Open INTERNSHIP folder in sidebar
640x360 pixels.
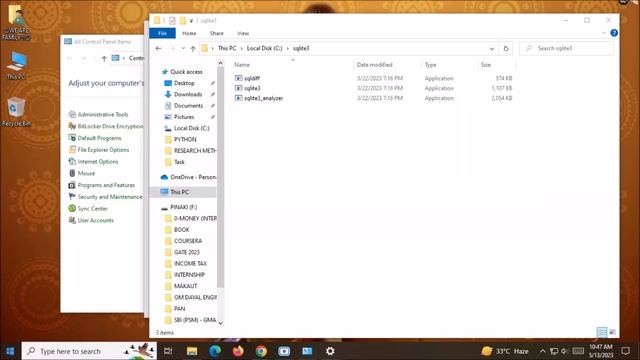(x=189, y=275)
